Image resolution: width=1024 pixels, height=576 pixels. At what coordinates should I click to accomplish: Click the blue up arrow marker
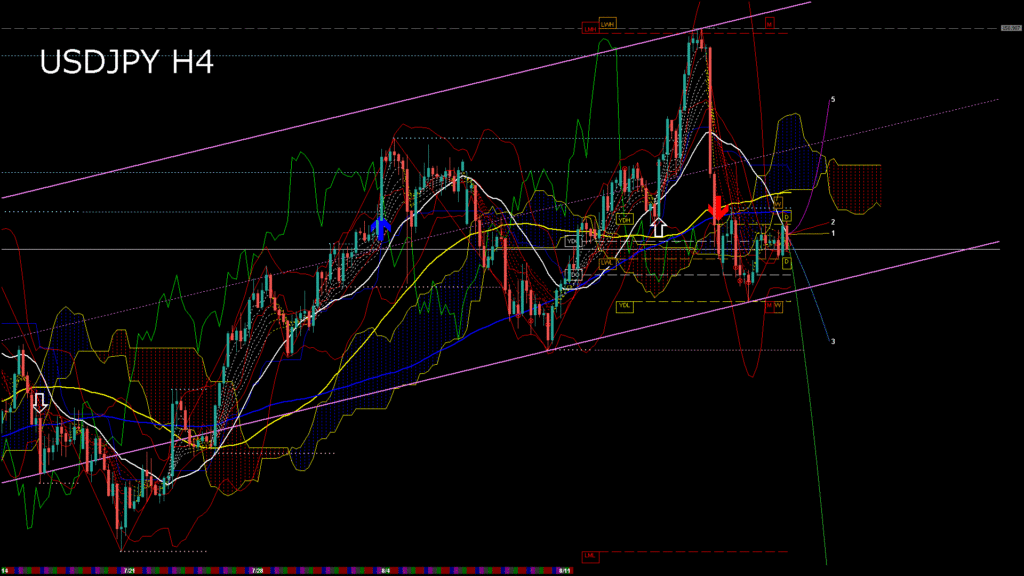(380, 228)
